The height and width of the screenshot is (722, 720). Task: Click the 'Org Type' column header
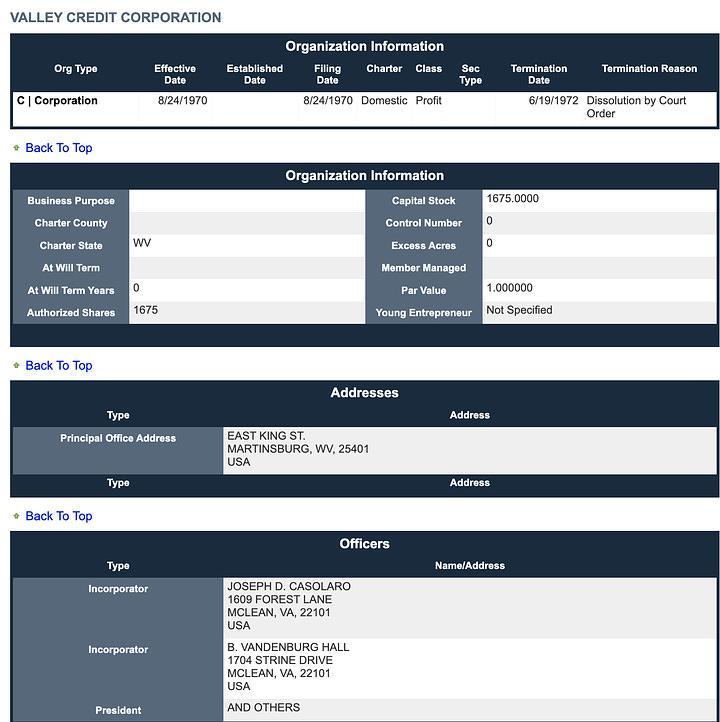75,69
